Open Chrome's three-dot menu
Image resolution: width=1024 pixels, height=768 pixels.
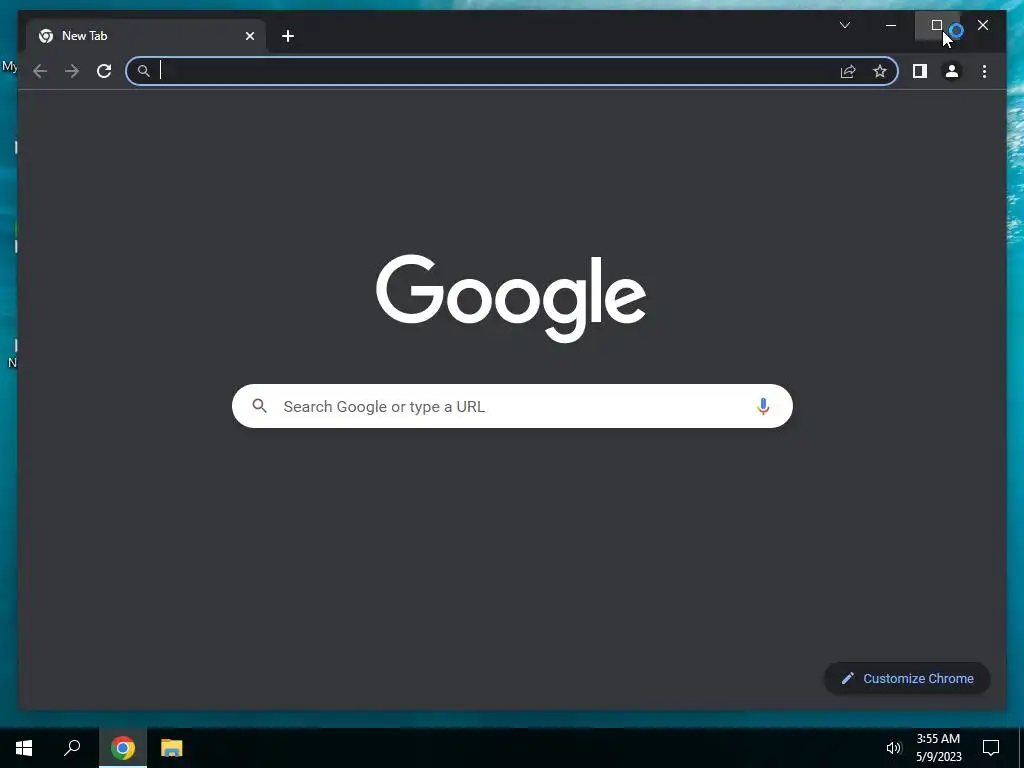984,71
